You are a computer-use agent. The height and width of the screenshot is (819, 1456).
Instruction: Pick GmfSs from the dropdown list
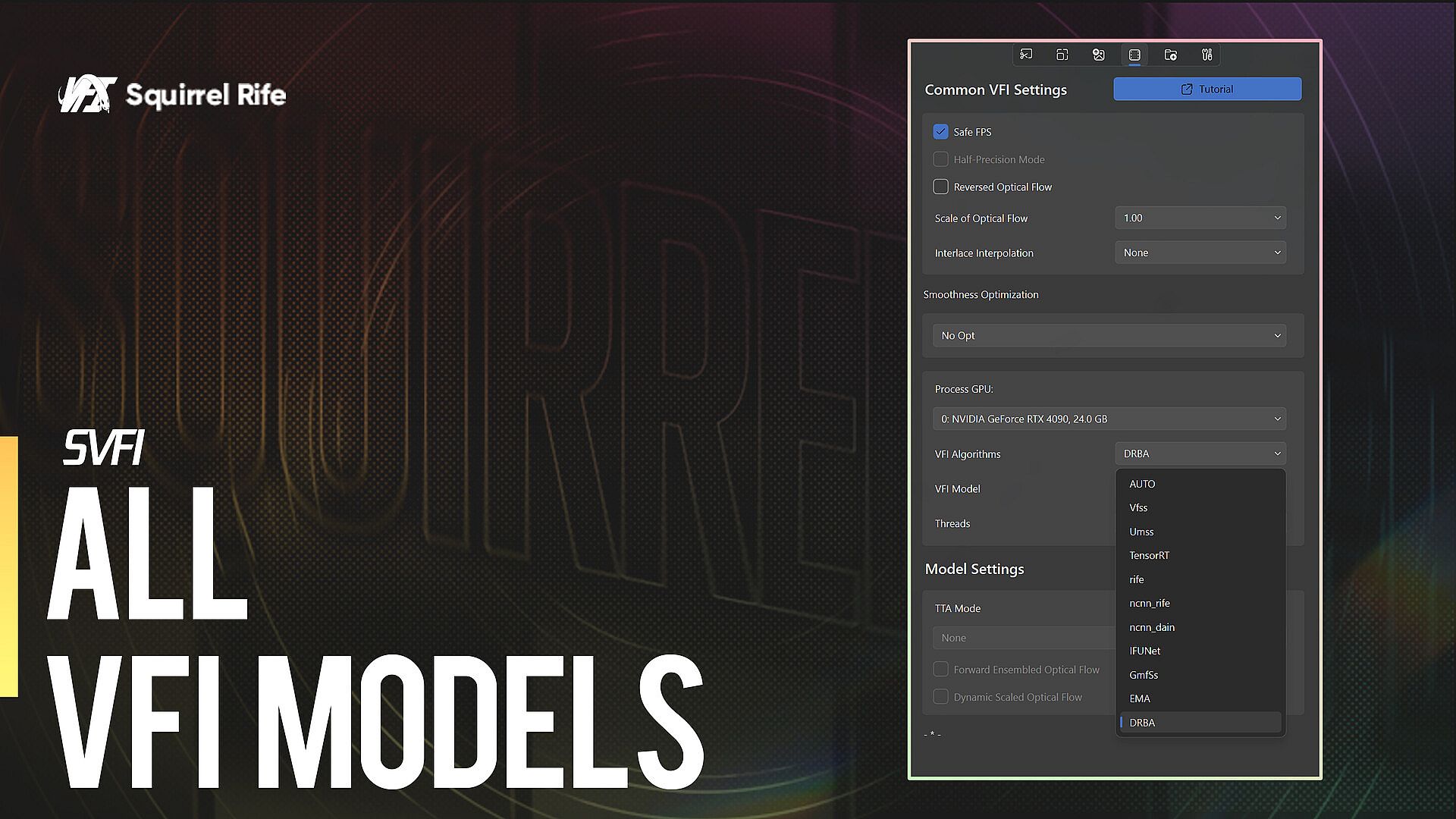coord(1143,675)
